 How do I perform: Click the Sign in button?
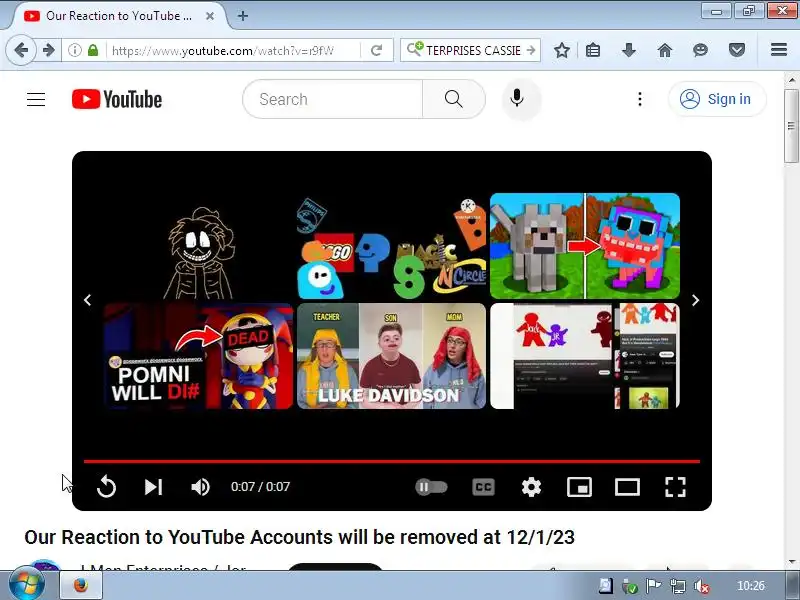coord(717,99)
